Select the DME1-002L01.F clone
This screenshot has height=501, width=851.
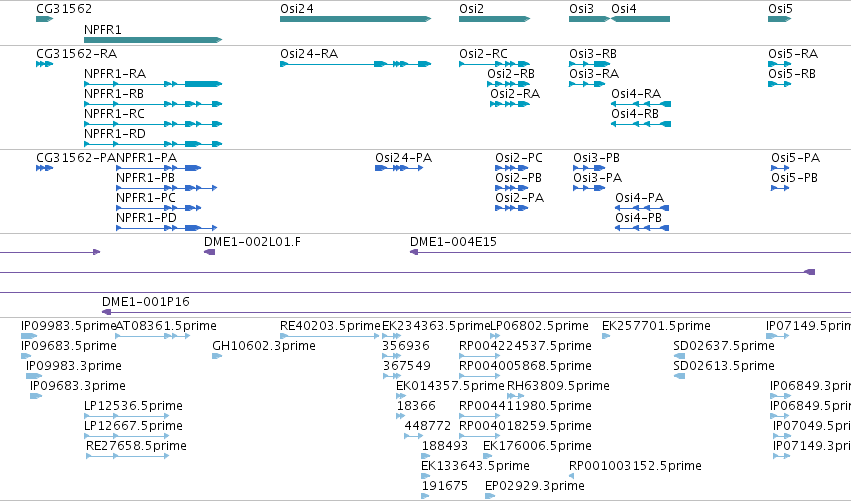tap(209, 252)
